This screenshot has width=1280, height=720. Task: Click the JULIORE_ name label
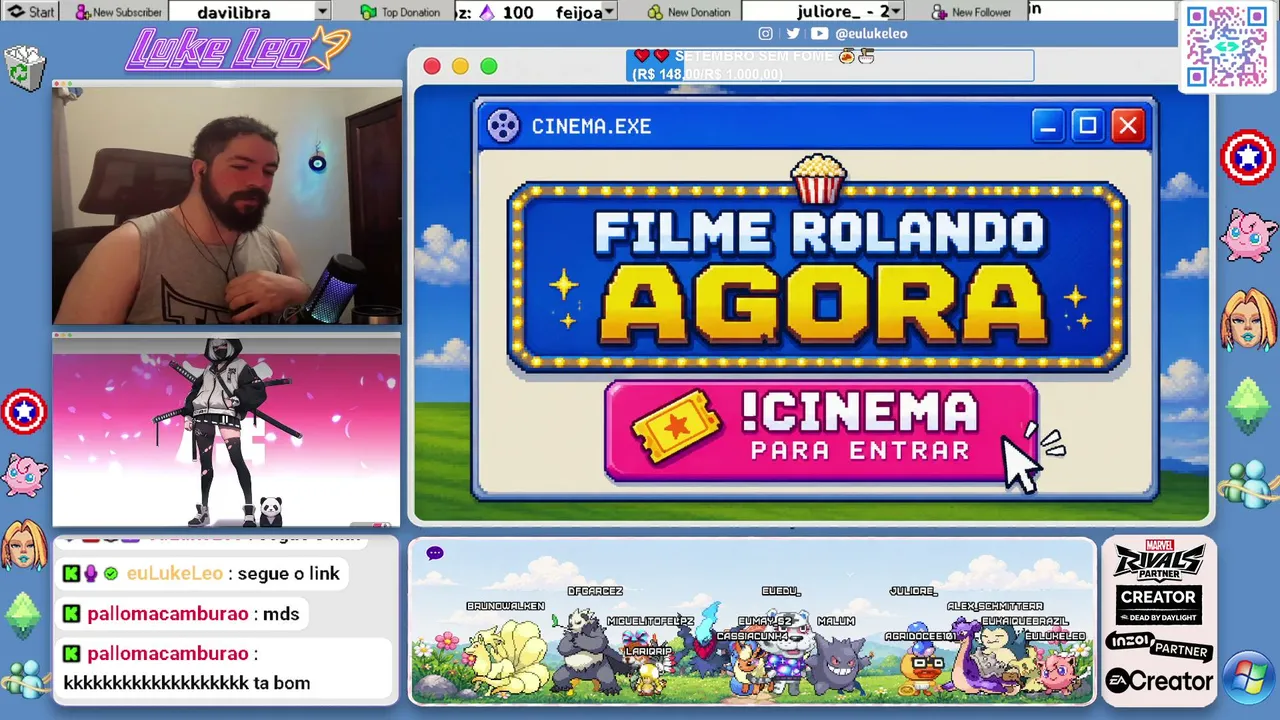(913, 591)
